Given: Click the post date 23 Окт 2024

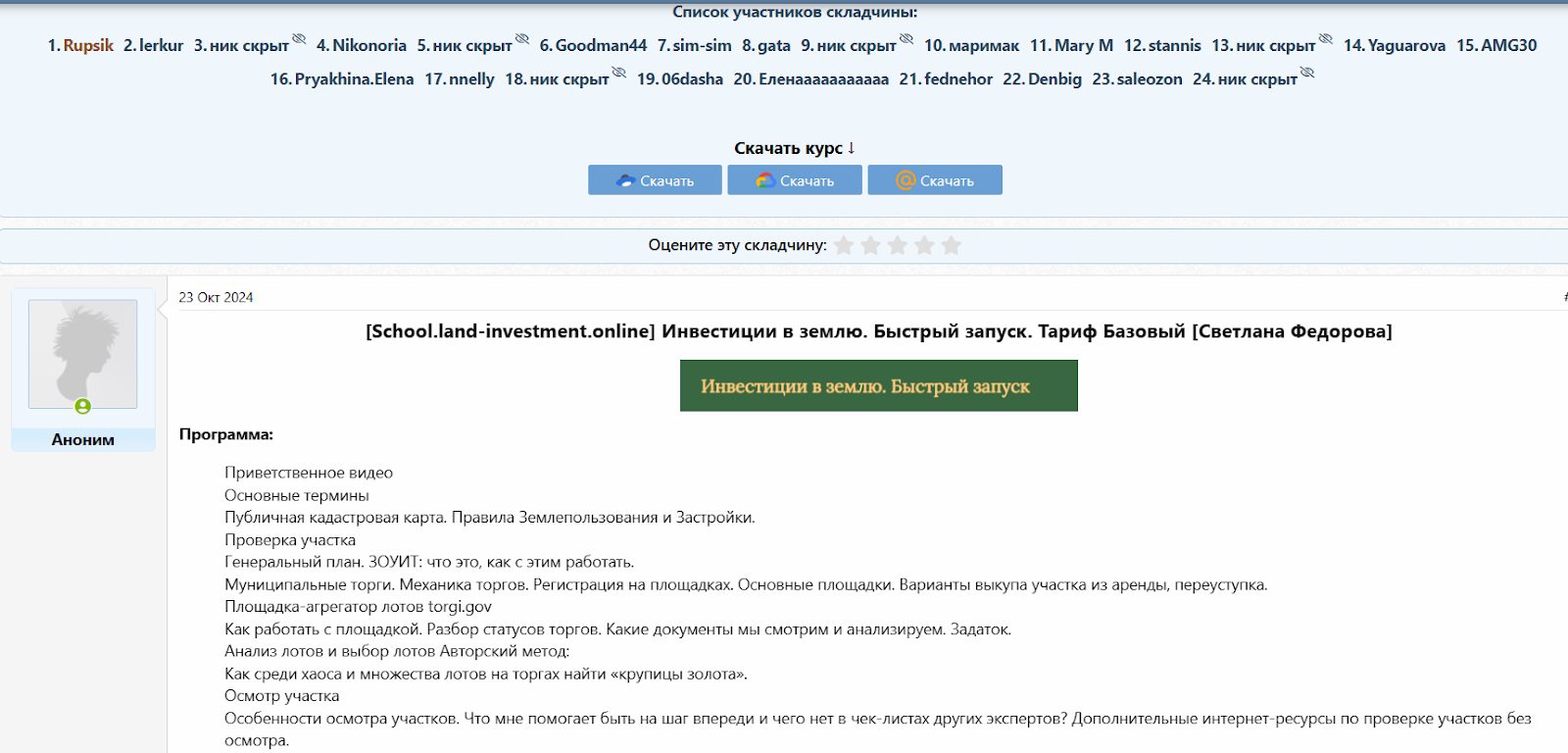Looking at the screenshot, I should 216,297.
